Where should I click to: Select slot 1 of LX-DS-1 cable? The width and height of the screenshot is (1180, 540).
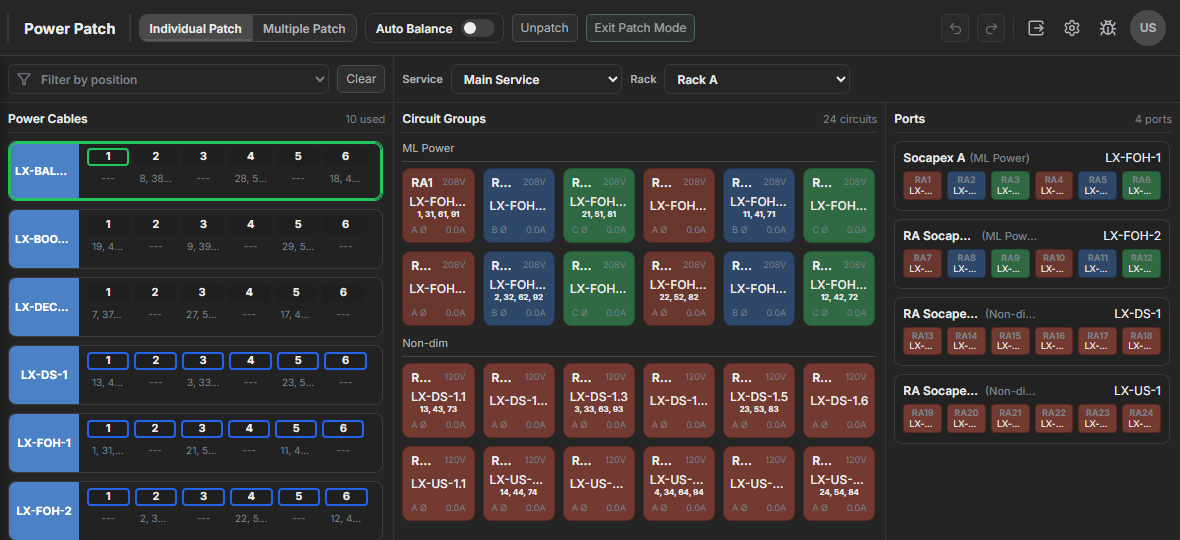108,360
